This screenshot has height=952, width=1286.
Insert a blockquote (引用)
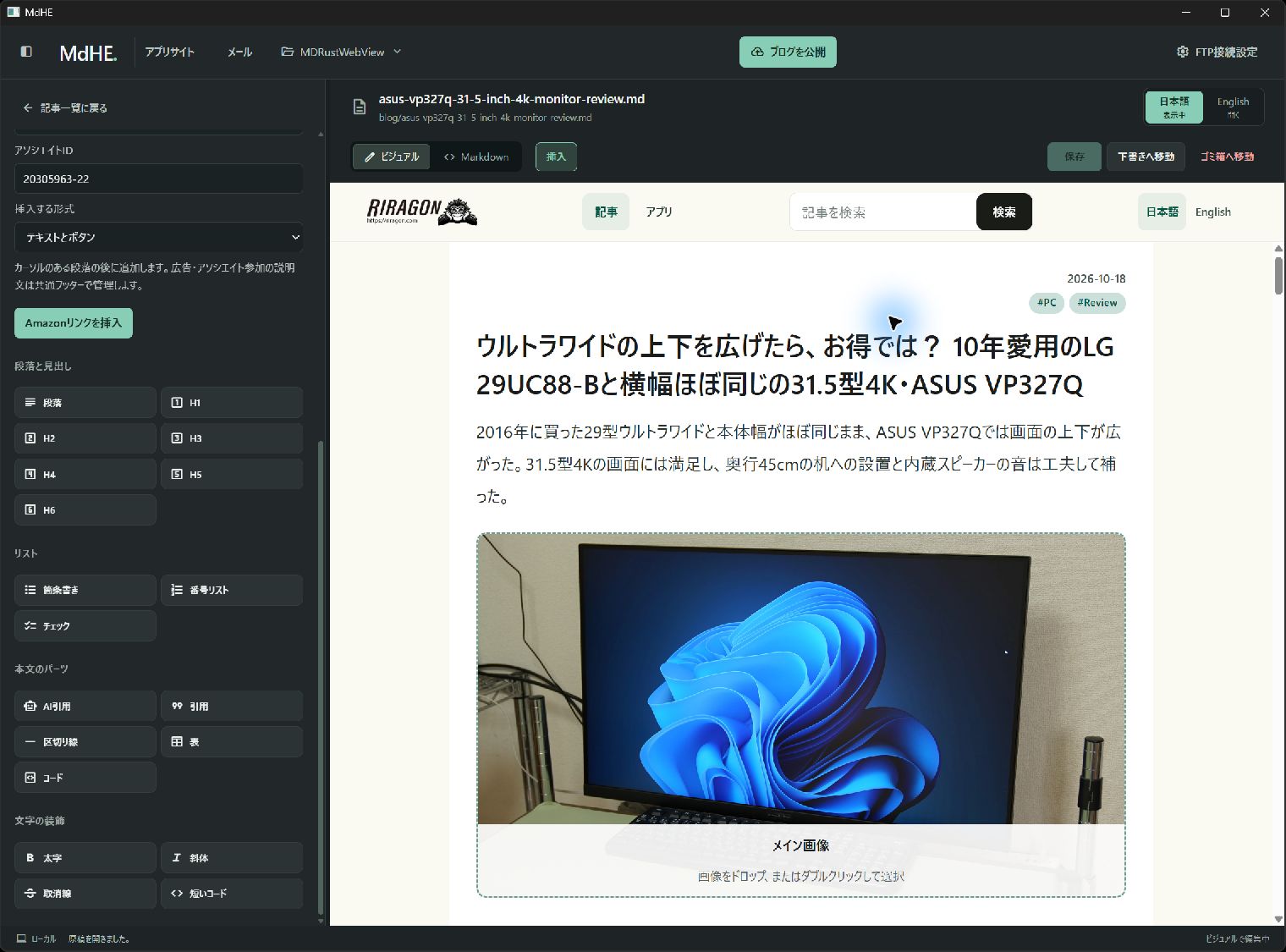232,706
